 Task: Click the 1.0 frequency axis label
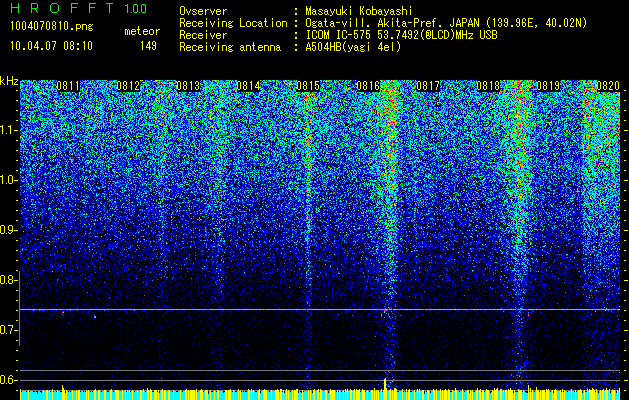pyautogui.click(x=7, y=180)
